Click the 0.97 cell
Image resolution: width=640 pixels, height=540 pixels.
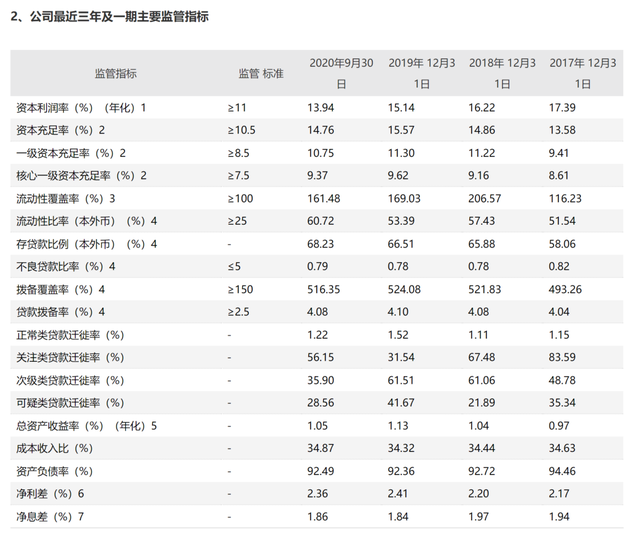click(x=559, y=426)
